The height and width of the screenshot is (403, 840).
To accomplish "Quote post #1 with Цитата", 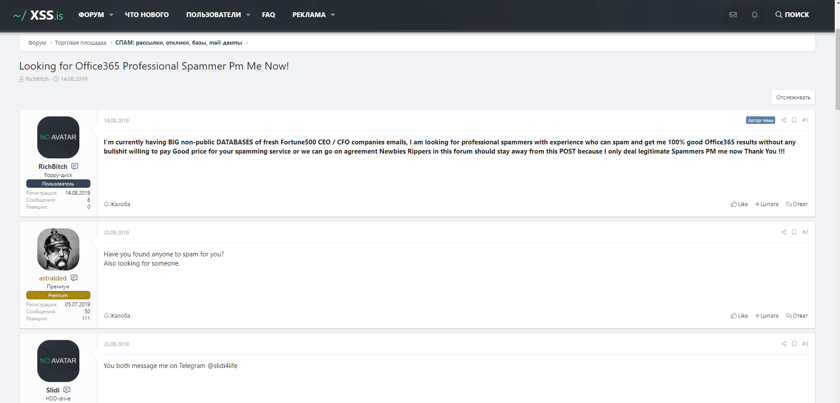I will point(767,204).
